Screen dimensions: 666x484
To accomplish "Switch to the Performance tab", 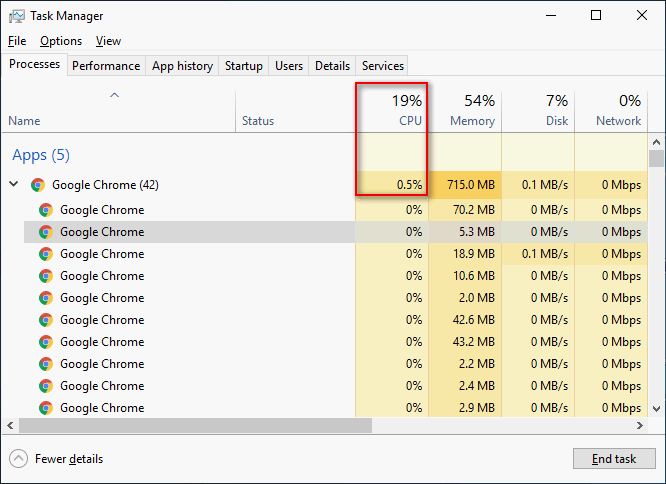I will [x=106, y=66].
